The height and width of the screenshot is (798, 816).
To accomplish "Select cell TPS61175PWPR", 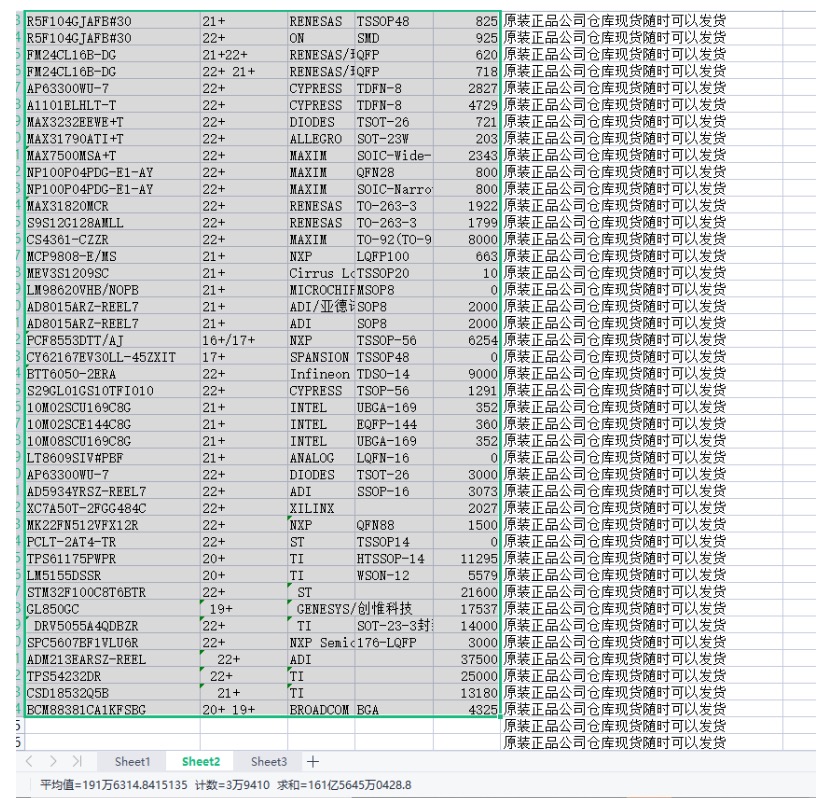I will (x=112, y=559).
